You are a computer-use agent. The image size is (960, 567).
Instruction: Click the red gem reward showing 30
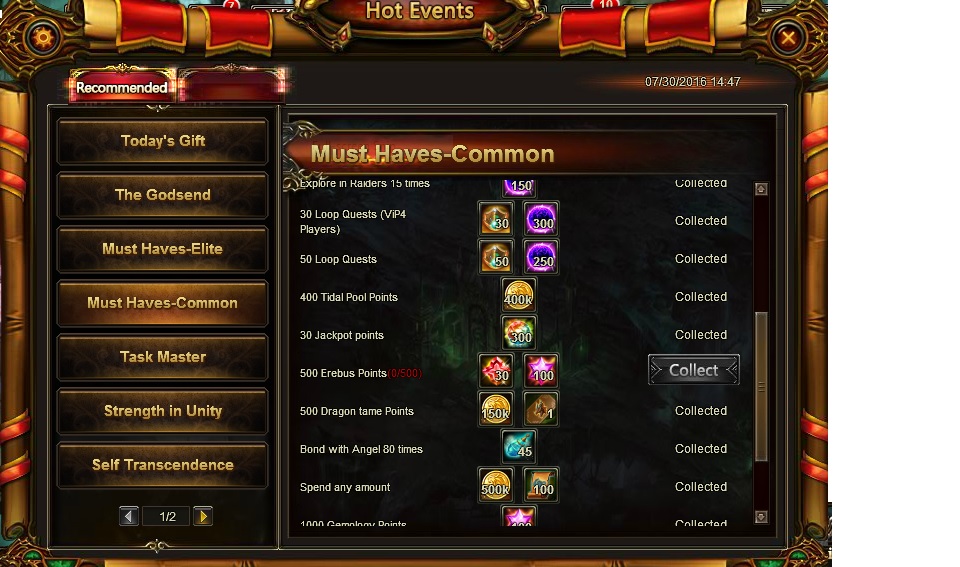(495, 372)
